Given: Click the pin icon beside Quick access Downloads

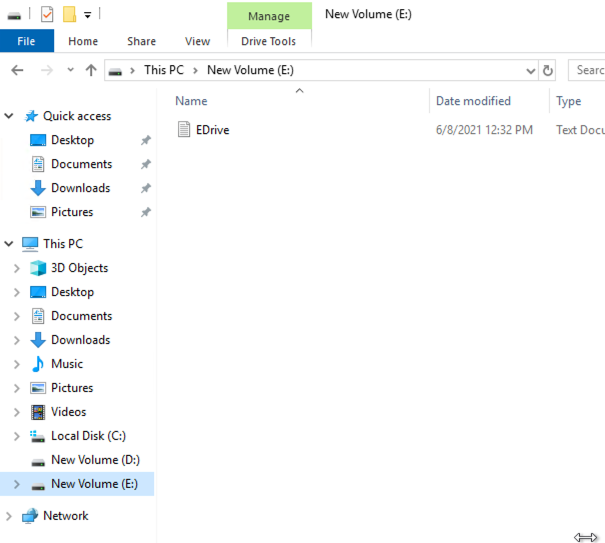Looking at the screenshot, I should click(x=145, y=188).
